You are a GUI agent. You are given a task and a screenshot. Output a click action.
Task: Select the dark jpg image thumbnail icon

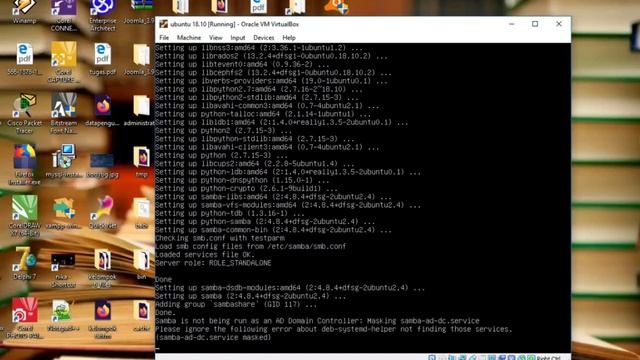(102, 164)
